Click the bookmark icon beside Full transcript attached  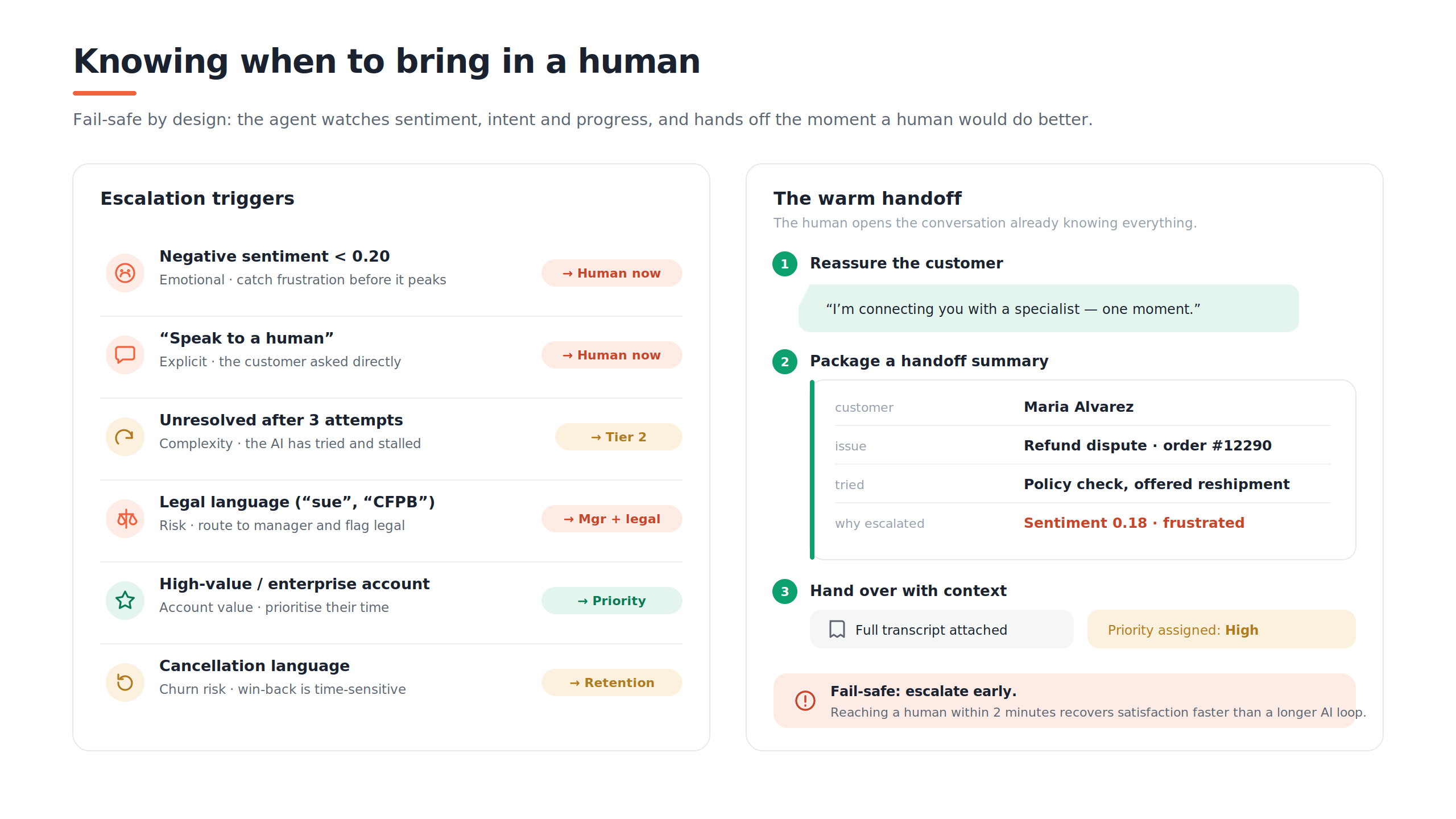(837, 630)
